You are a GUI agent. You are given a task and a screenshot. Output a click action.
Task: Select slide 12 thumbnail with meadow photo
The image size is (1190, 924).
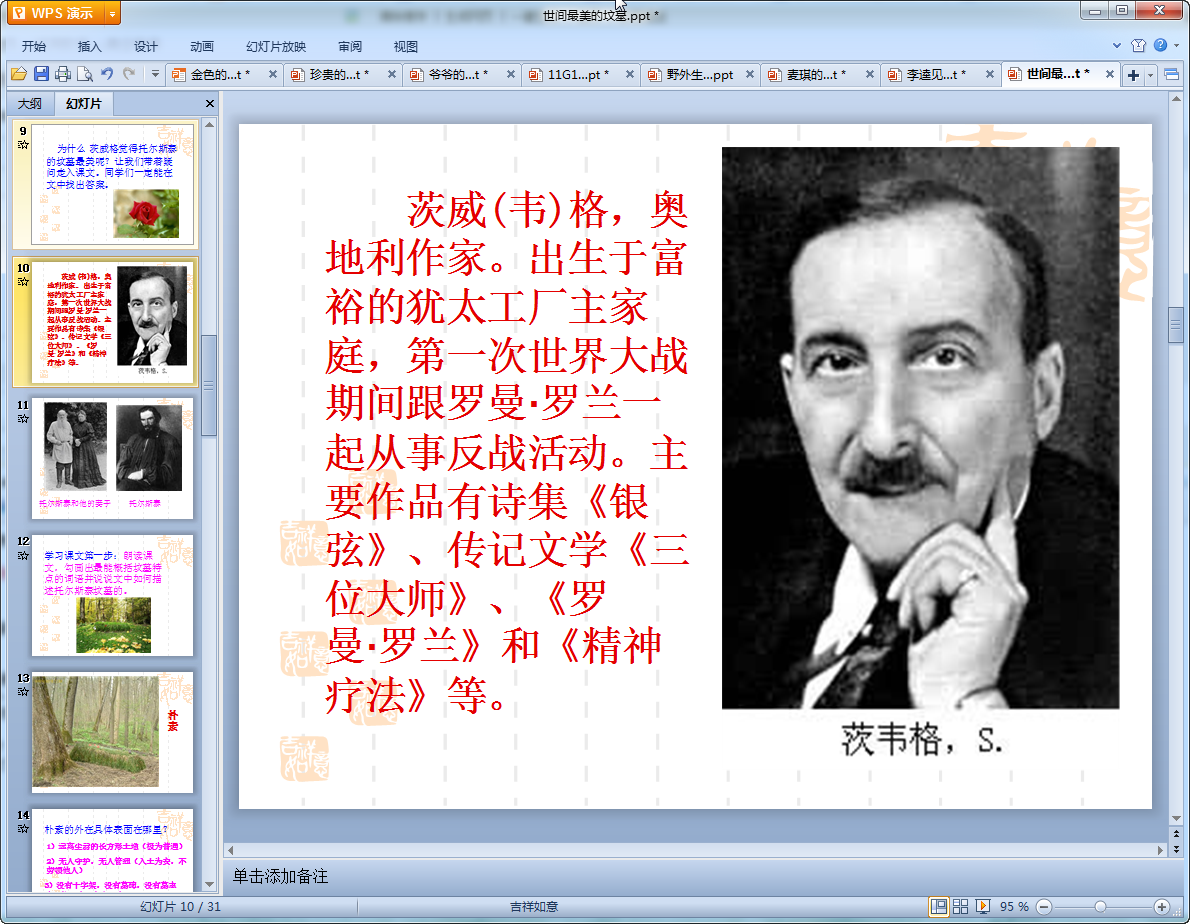(112, 596)
